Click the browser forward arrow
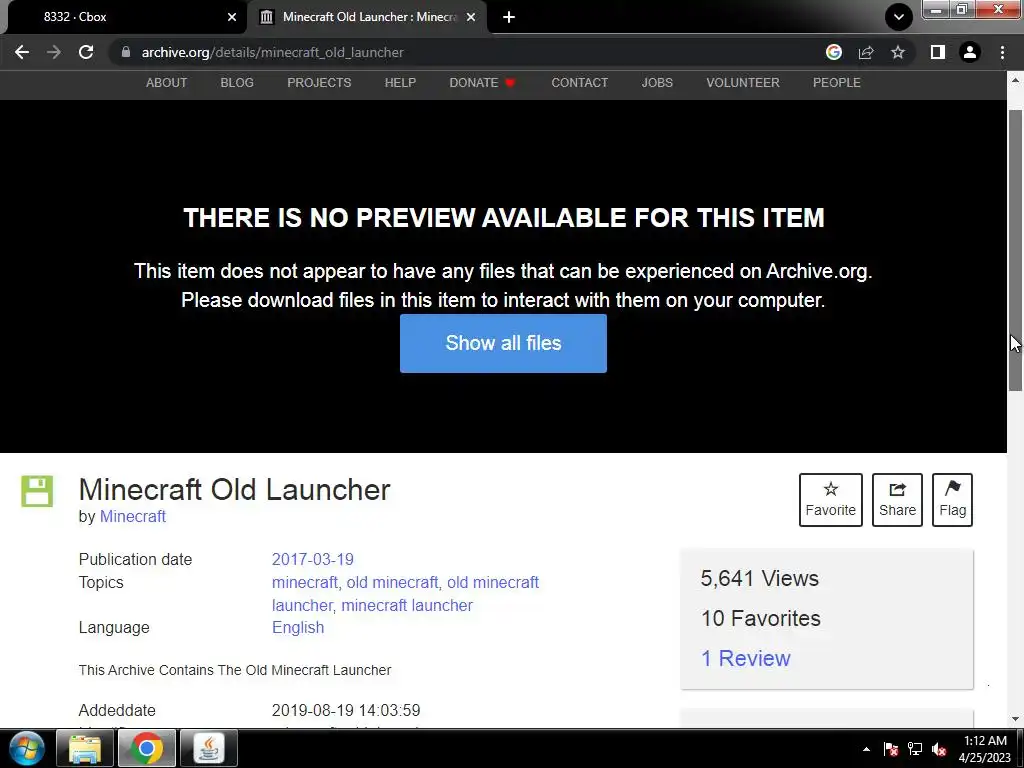The height and width of the screenshot is (768, 1024). [54, 52]
